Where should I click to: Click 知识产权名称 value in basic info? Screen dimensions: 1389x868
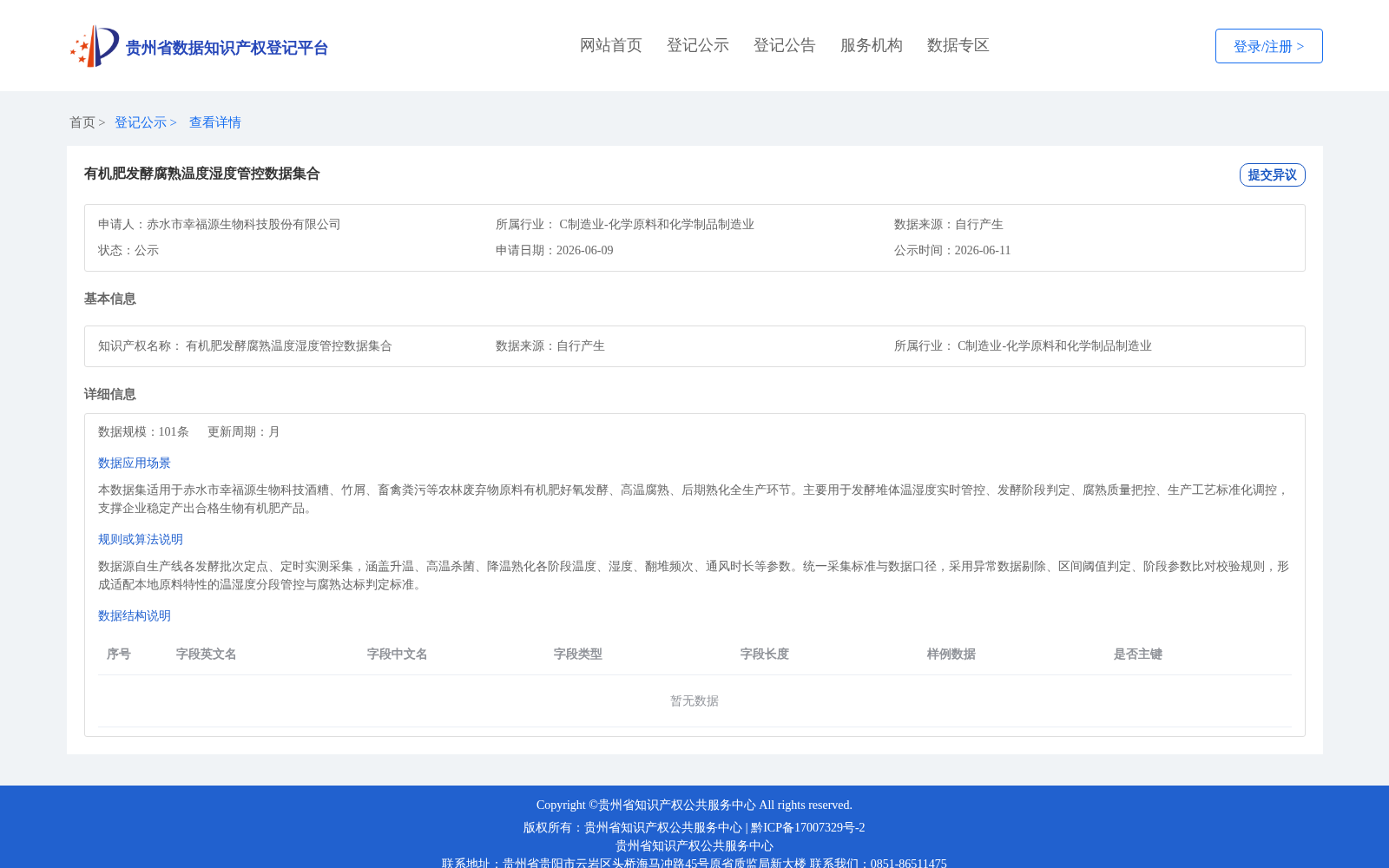[x=289, y=345]
